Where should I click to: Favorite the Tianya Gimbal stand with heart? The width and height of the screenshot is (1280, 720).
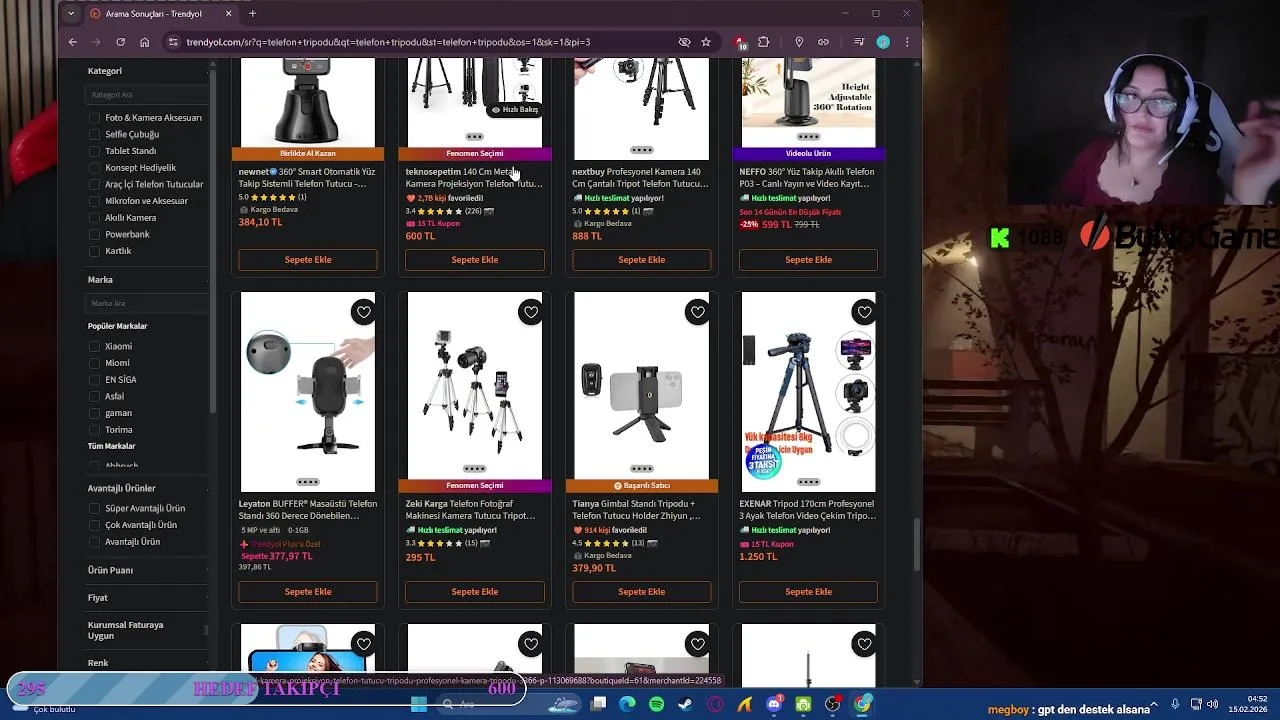coord(698,312)
